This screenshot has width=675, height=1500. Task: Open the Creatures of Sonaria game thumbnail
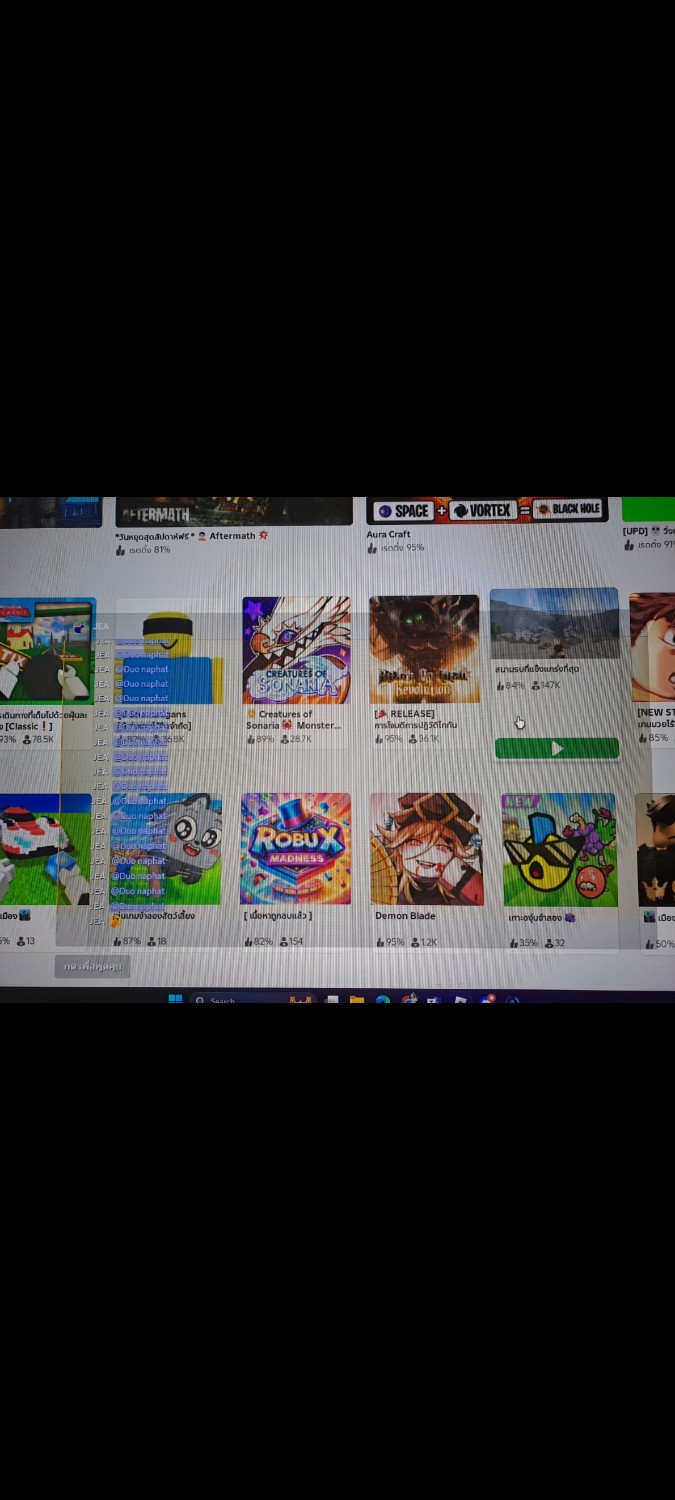[296, 650]
